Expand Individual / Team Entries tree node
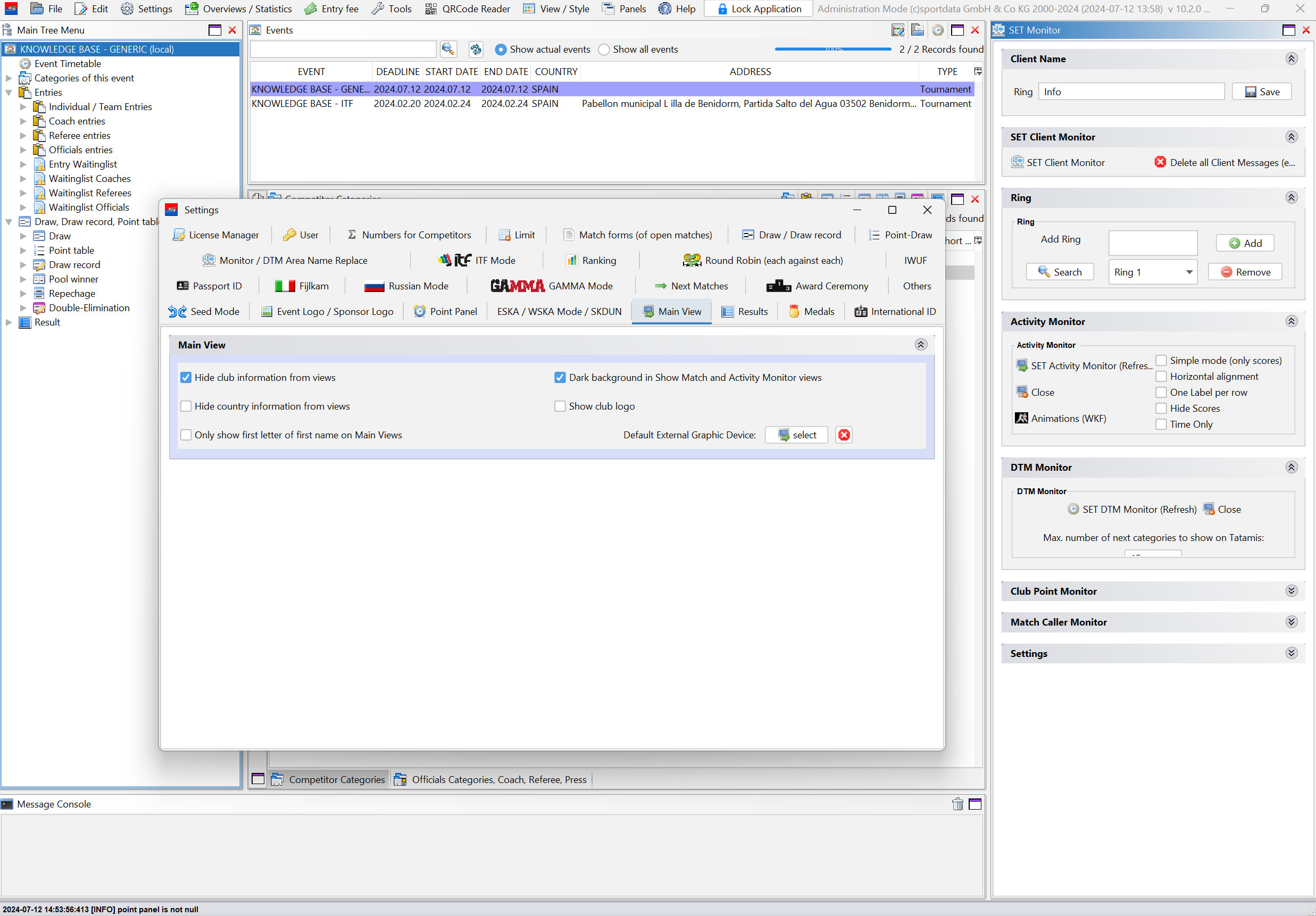The image size is (1316, 916). pyautogui.click(x=23, y=106)
